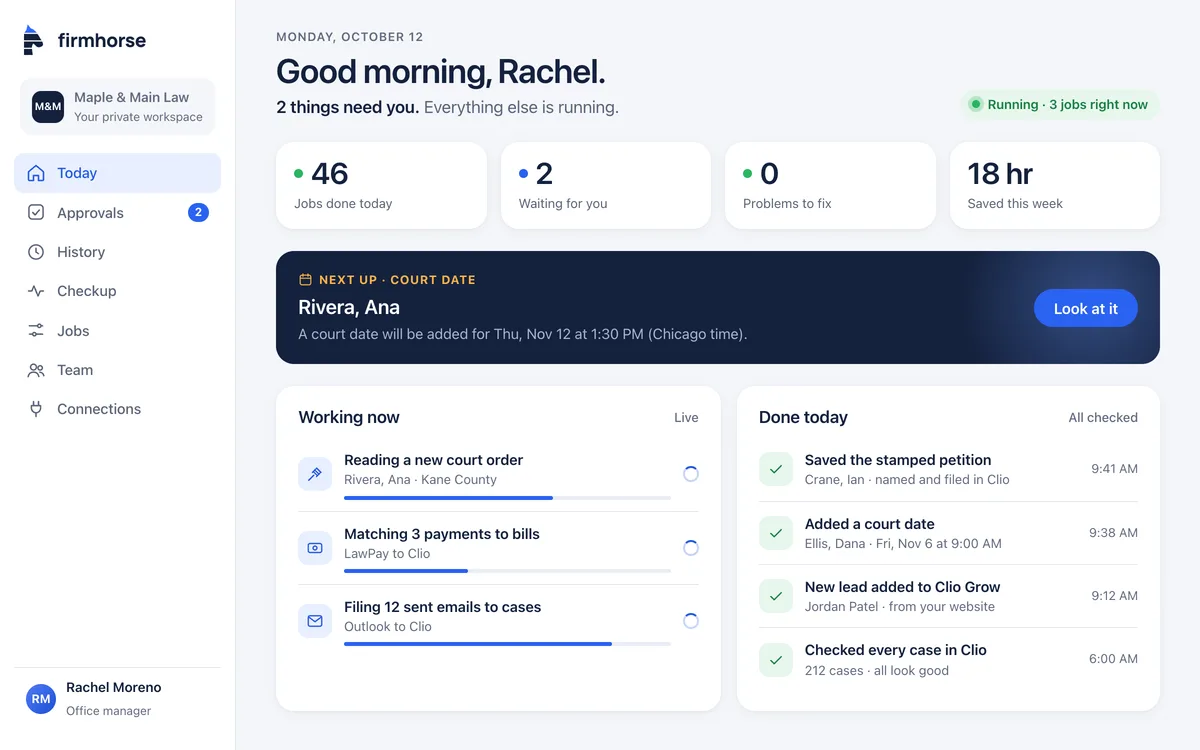1200x750 pixels.
Task: Click the Running 3 jobs status pill
Action: tap(1059, 104)
